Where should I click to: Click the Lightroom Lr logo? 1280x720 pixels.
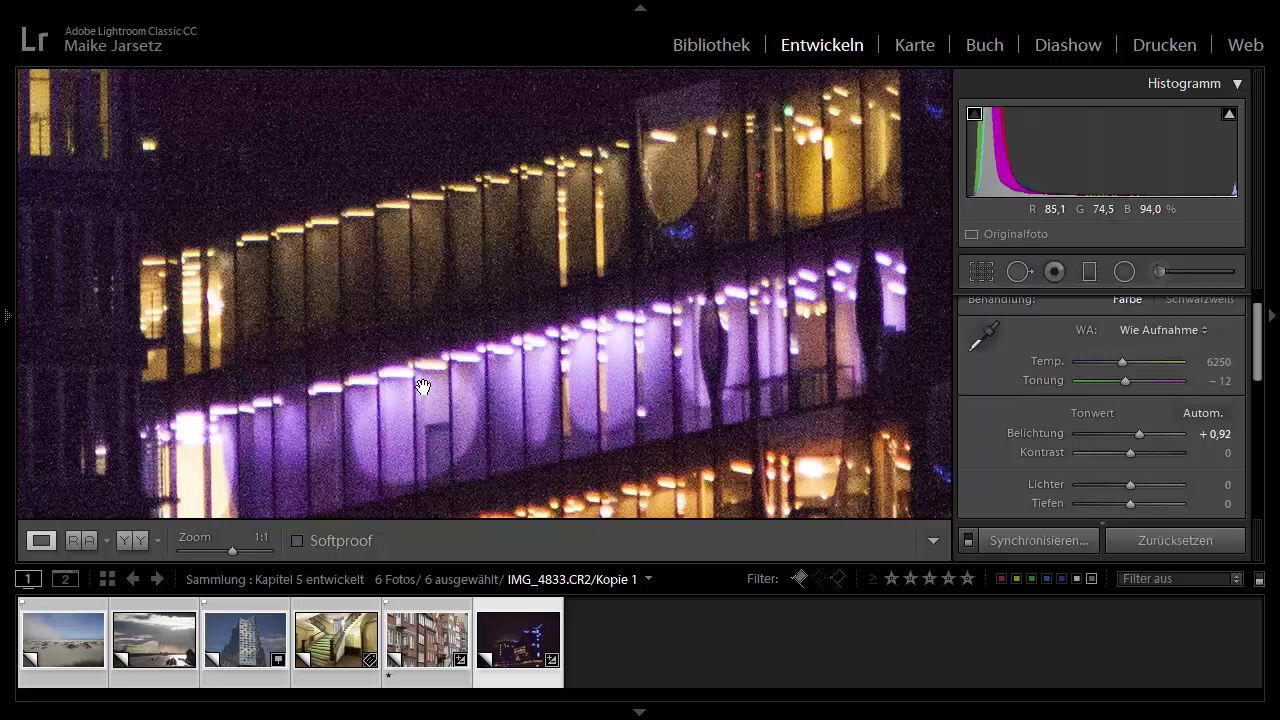[34, 39]
